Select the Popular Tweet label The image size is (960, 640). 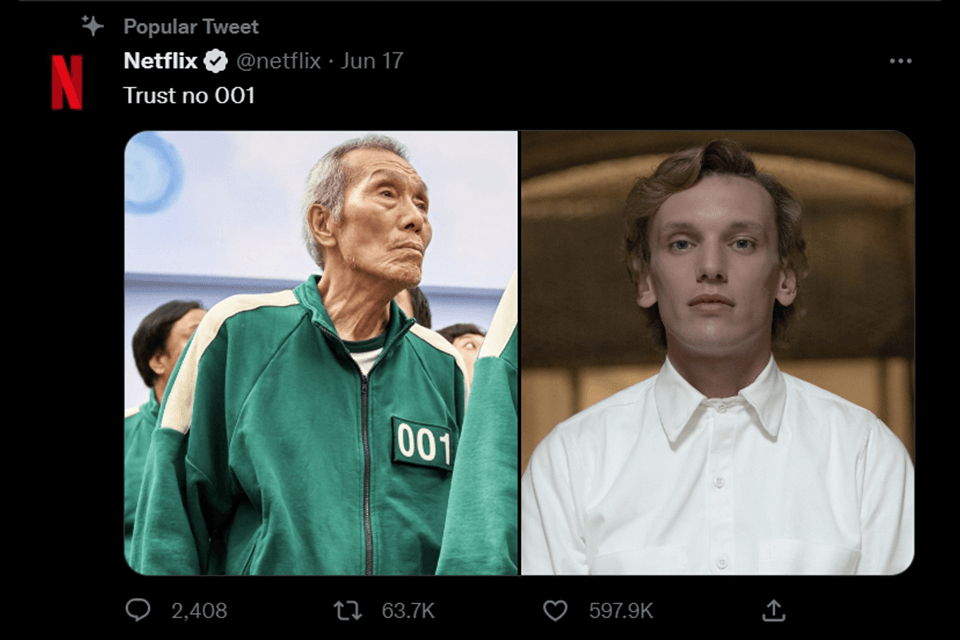[x=191, y=26]
